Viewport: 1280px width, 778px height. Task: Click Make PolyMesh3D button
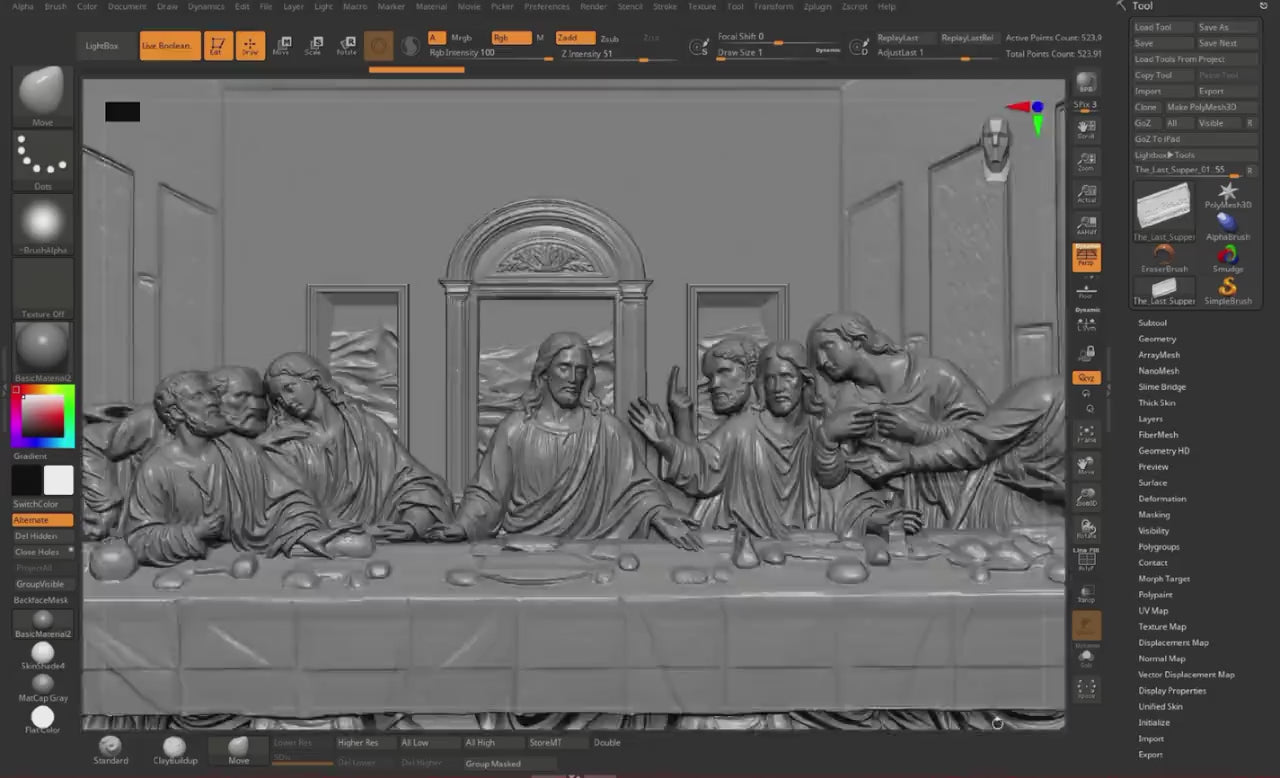point(1210,107)
